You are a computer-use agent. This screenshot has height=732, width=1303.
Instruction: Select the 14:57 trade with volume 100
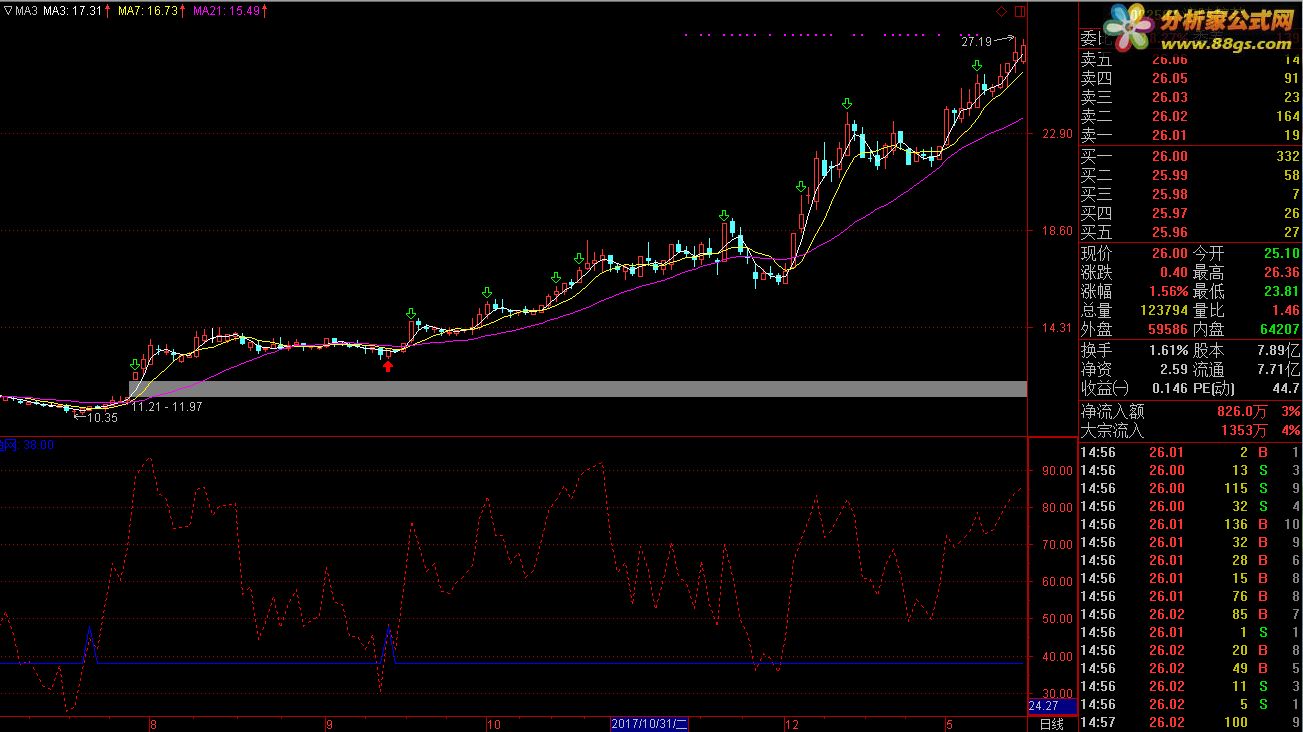pos(1190,723)
